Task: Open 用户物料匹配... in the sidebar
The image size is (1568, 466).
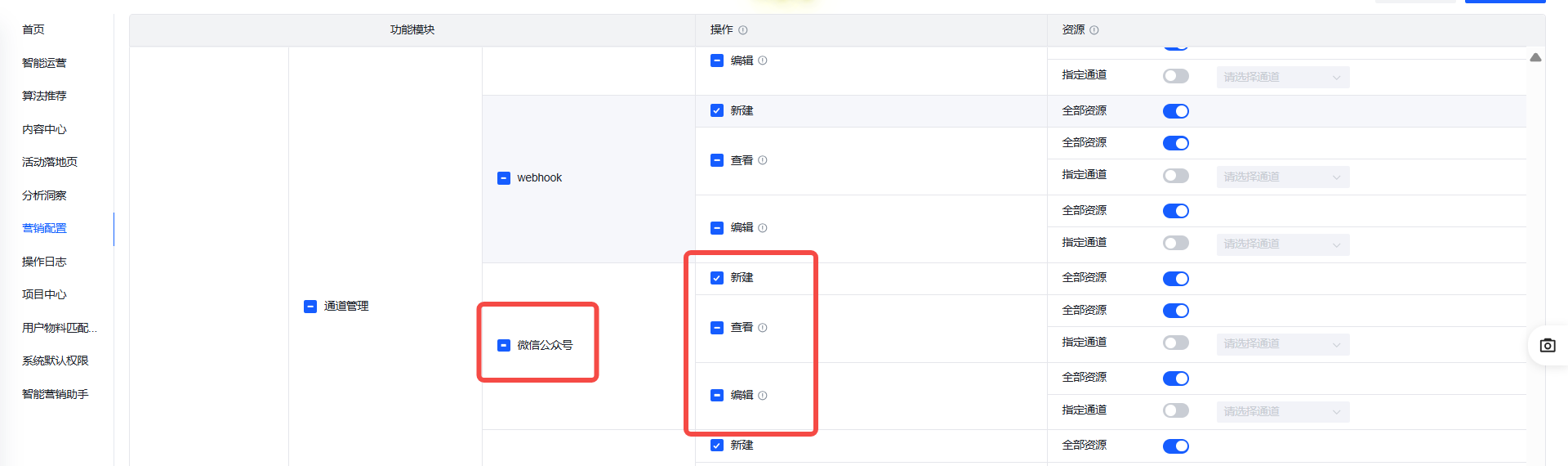Action: tap(60, 328)
